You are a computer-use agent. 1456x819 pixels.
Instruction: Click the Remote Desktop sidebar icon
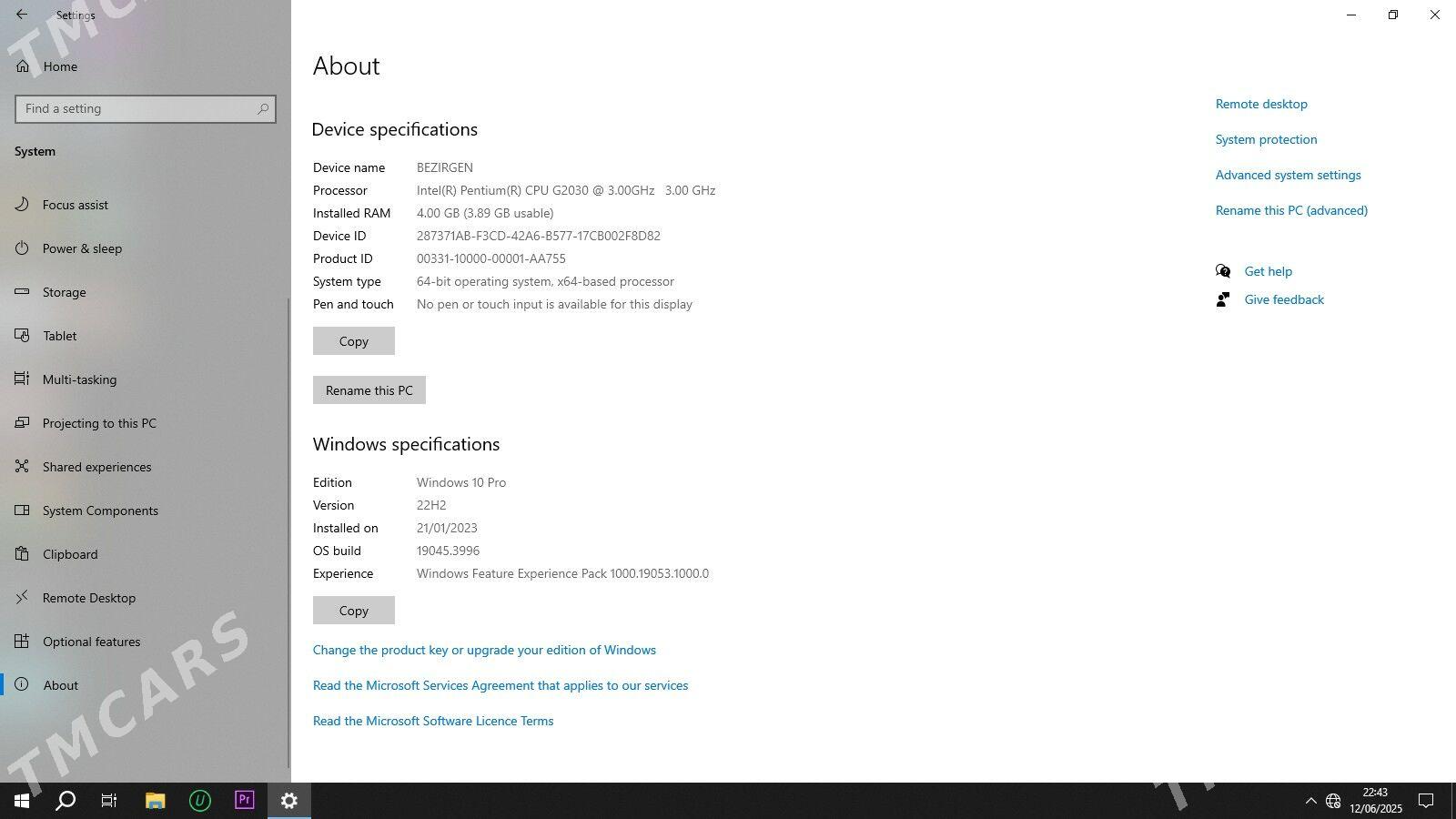point(23,598)
